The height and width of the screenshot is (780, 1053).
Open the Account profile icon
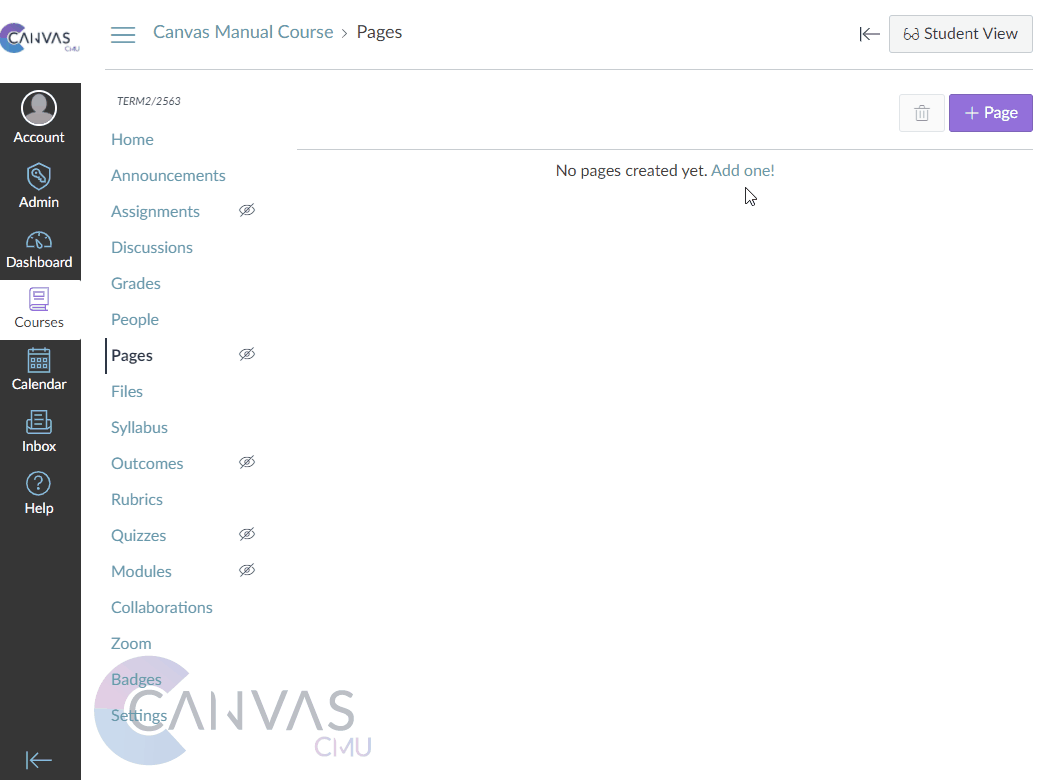tap(39, 108)
